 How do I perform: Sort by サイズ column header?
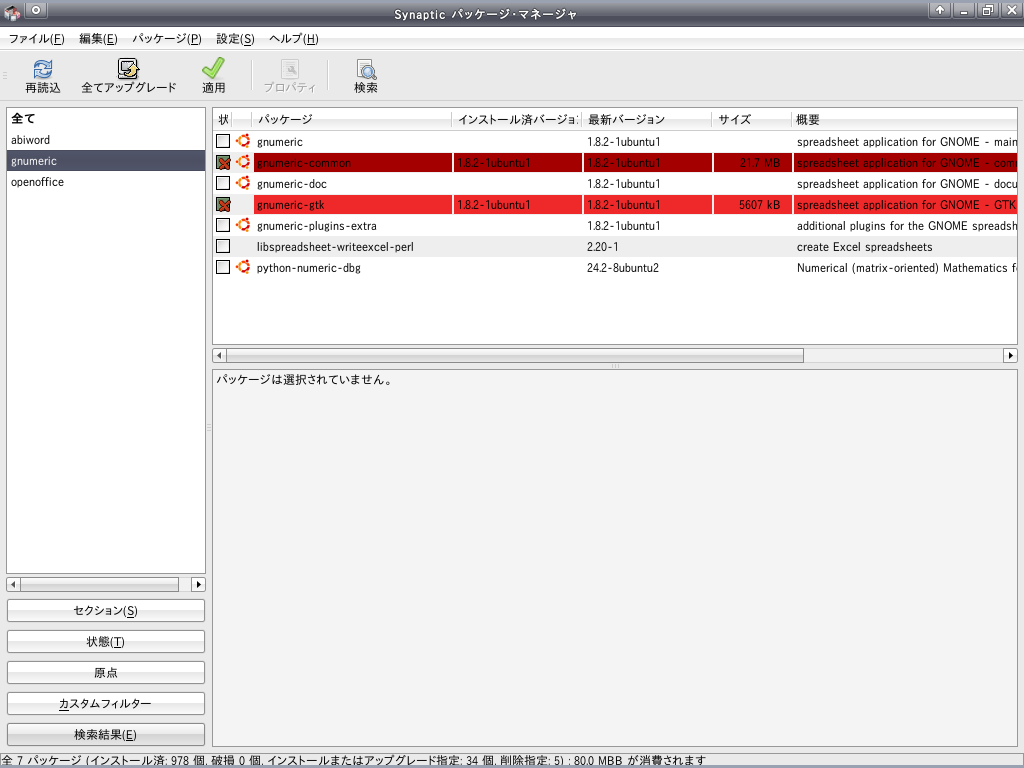[x=752, y=120]
